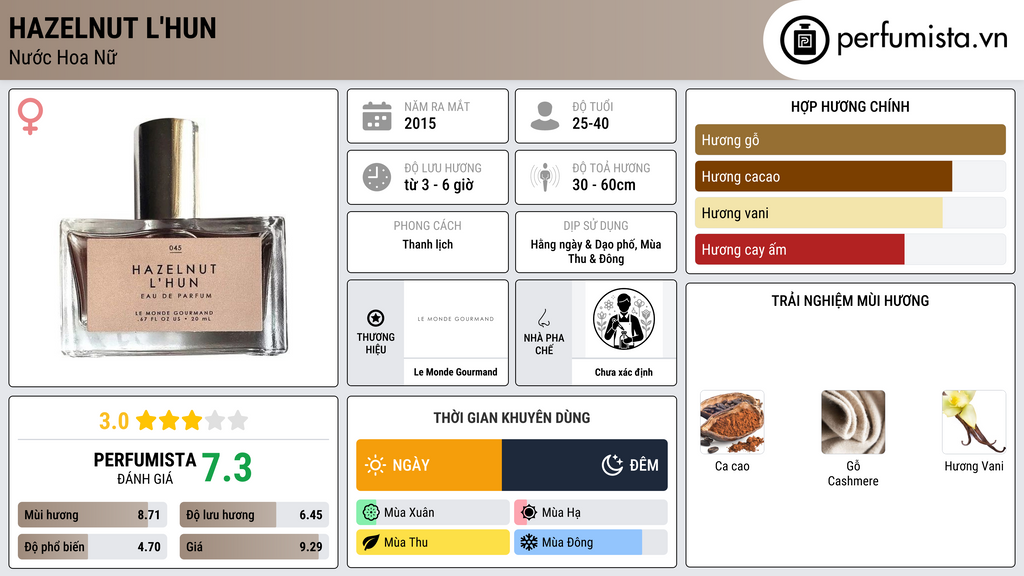Click the clock icon beside Độ lưu hương
1024x576 pixels.
[377, 177]
